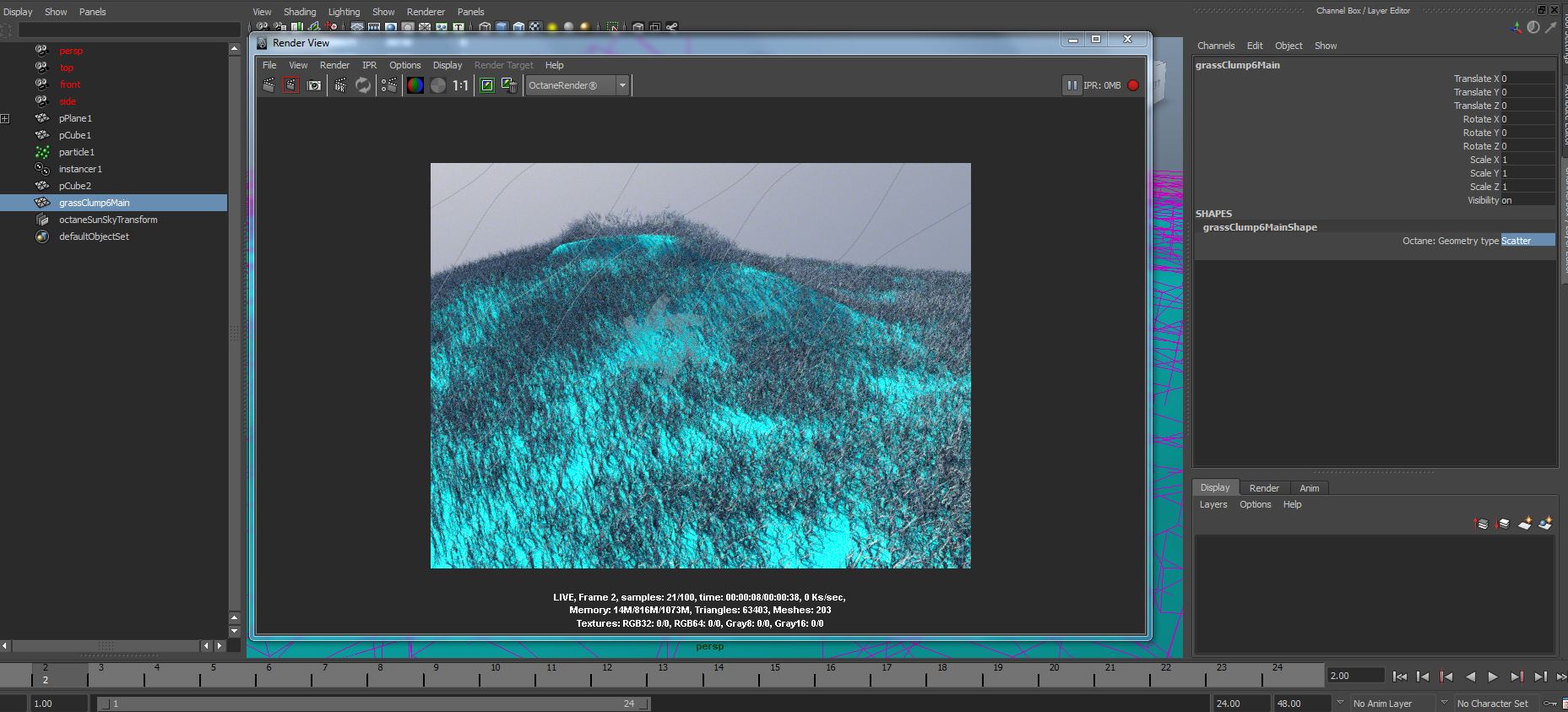Open the Outliner Display menu
The height and width of the screenshot is (712, 1568).
(x=18, y=12)
